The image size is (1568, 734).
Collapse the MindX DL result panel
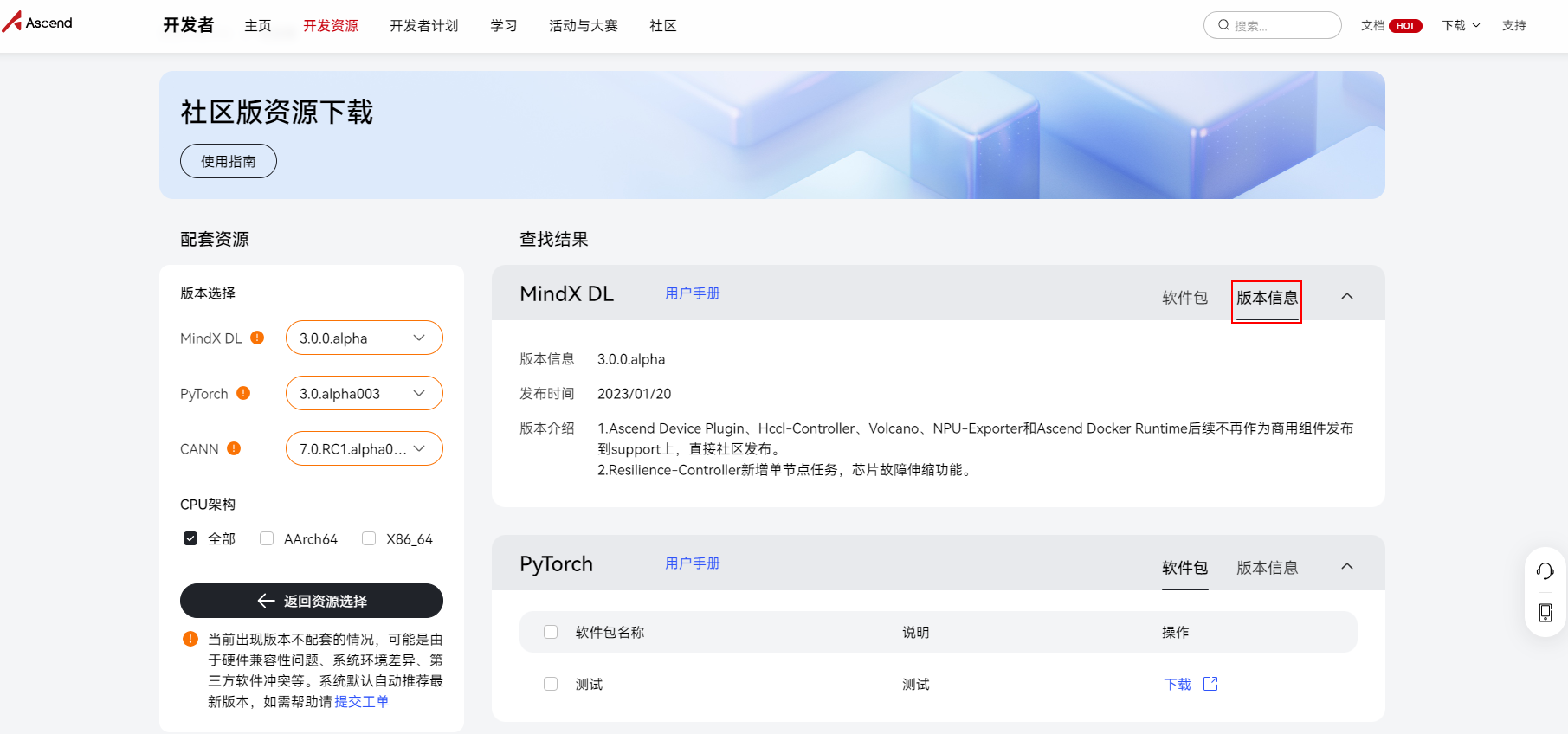point(1347,296)
